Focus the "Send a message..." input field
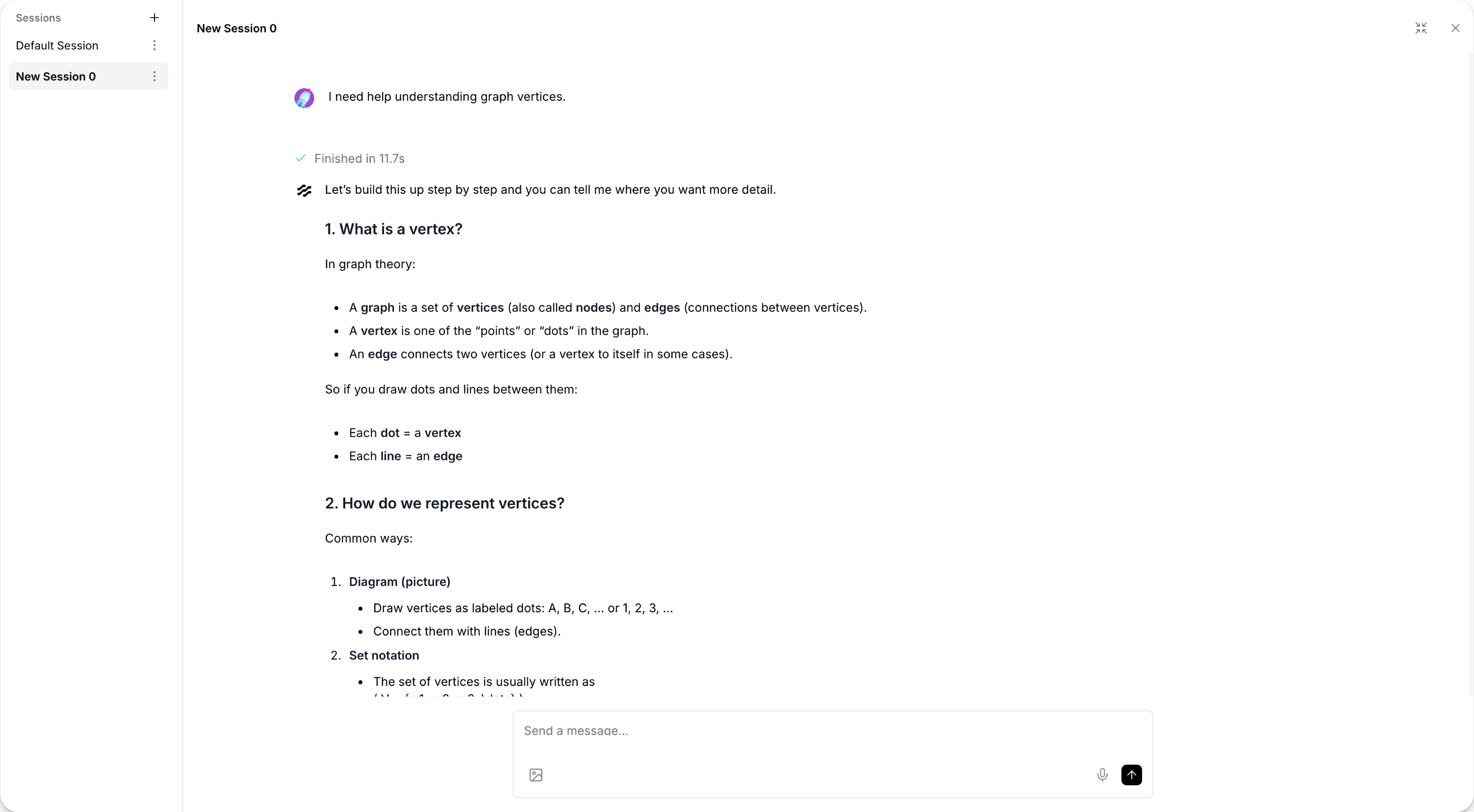Image resolution: width=1474 pixels, height=812 pixels. click(801, 731)
